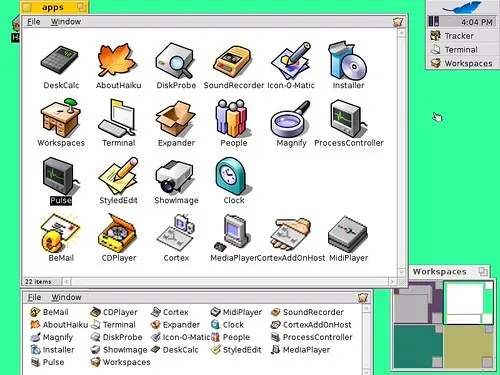Select Terminal in the lower list window
500x375 pixels.
click(113, 325)
